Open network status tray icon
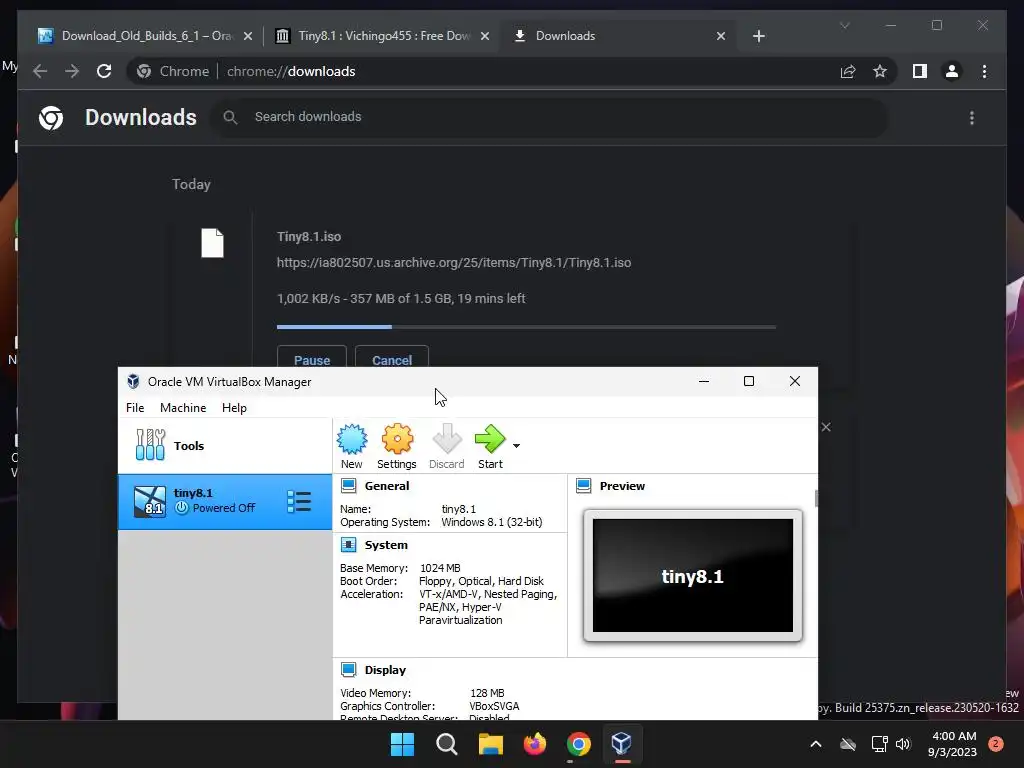The width and height of the screenshot is (1024, 768). point(879,744)
